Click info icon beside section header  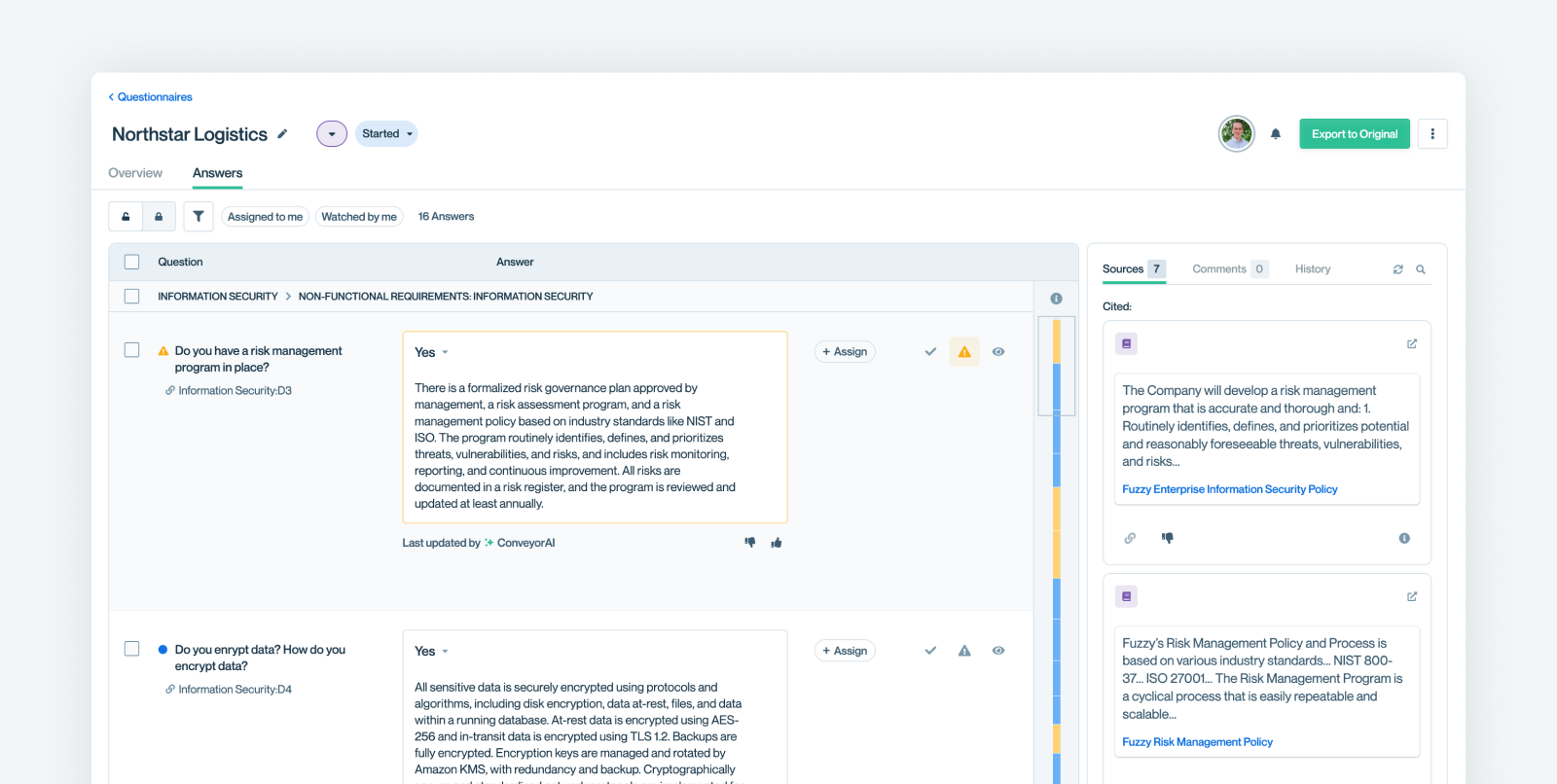pos(1056,299)
